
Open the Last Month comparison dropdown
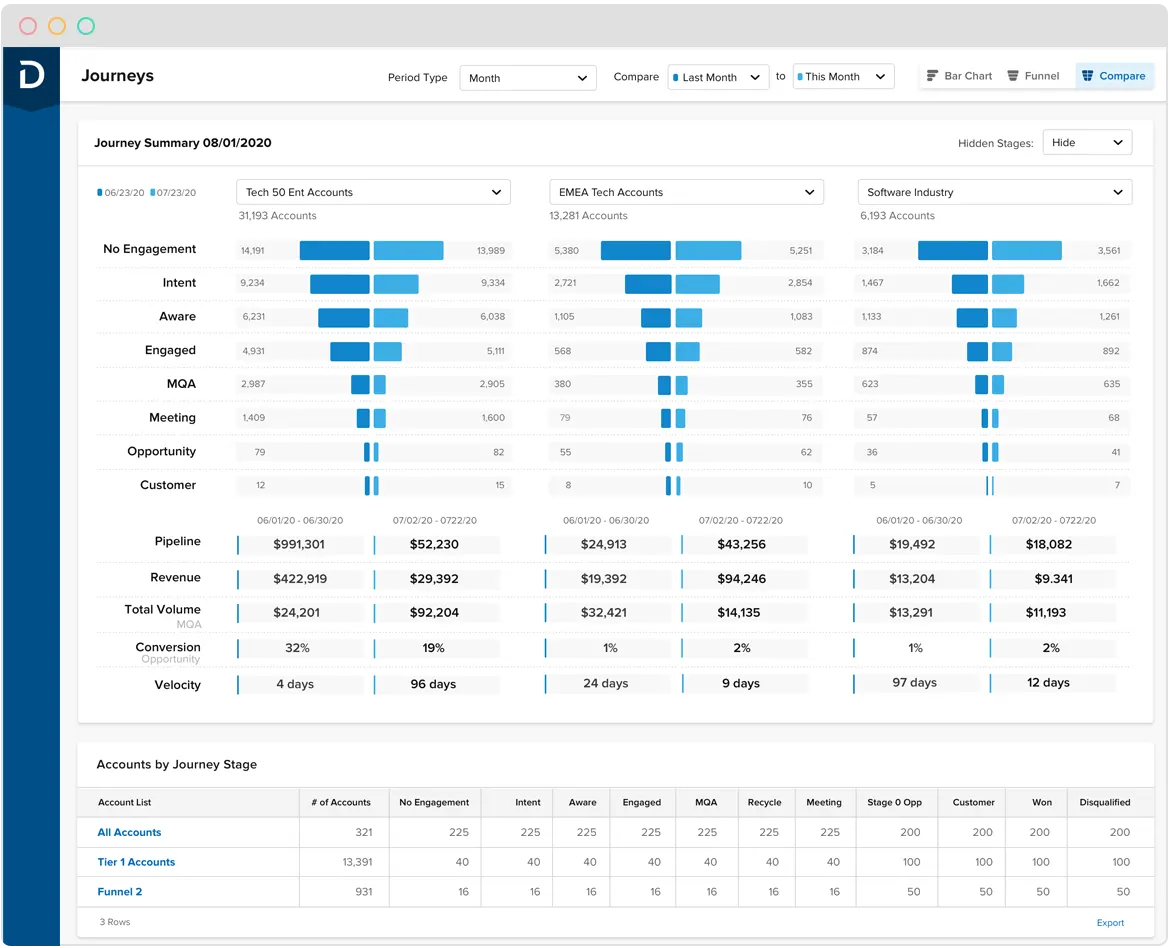[x=718, y=76]
